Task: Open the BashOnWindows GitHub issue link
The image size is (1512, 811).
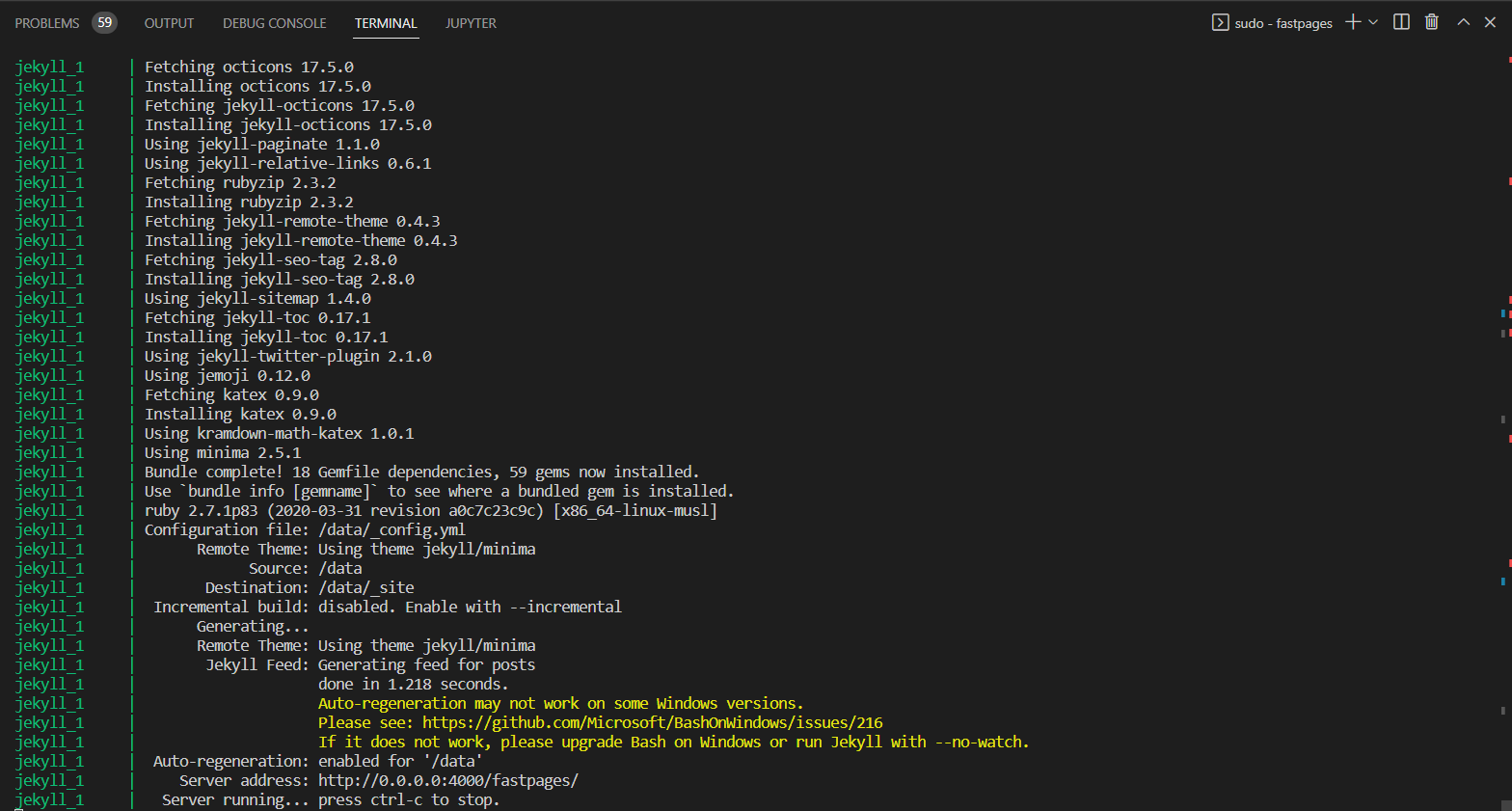Action: tap(652, 722)
